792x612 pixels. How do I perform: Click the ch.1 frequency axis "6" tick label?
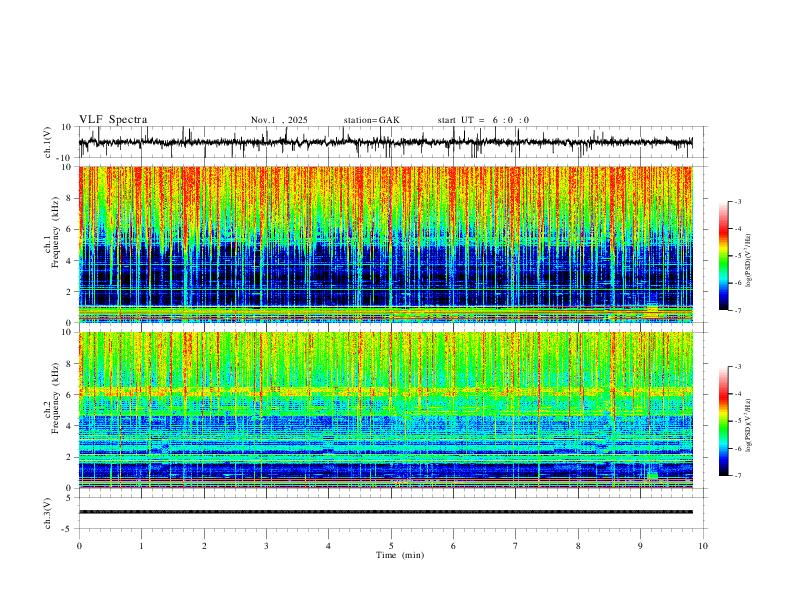(x=69, y=229)
